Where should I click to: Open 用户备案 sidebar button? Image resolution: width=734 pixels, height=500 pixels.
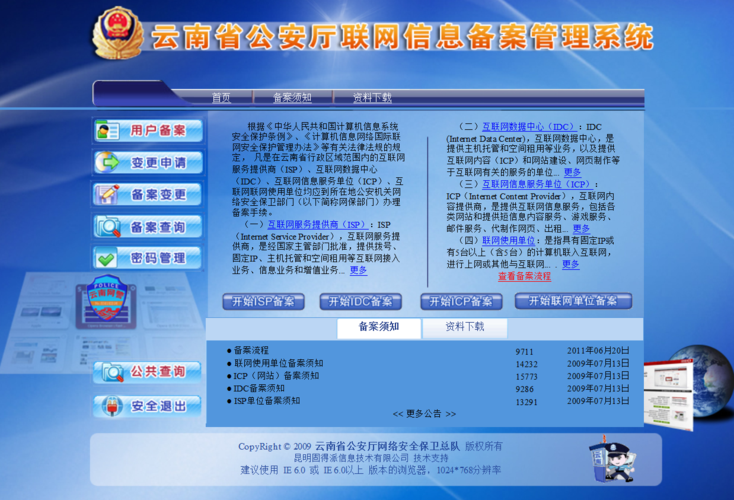(148, 131)
